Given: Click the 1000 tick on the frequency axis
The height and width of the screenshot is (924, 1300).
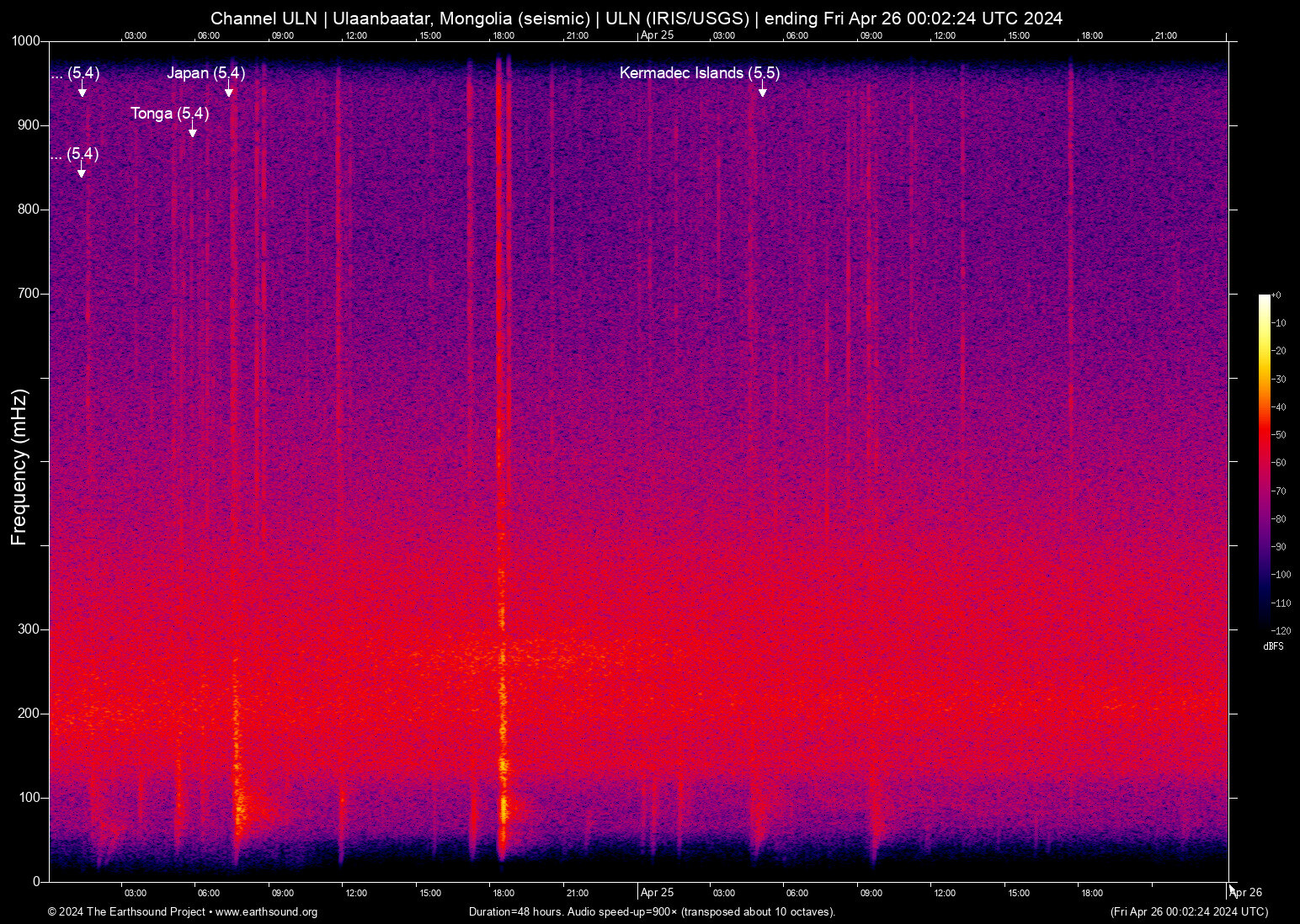Looking at the screenshot, I should pyautogui.click(x=26, y=41).
